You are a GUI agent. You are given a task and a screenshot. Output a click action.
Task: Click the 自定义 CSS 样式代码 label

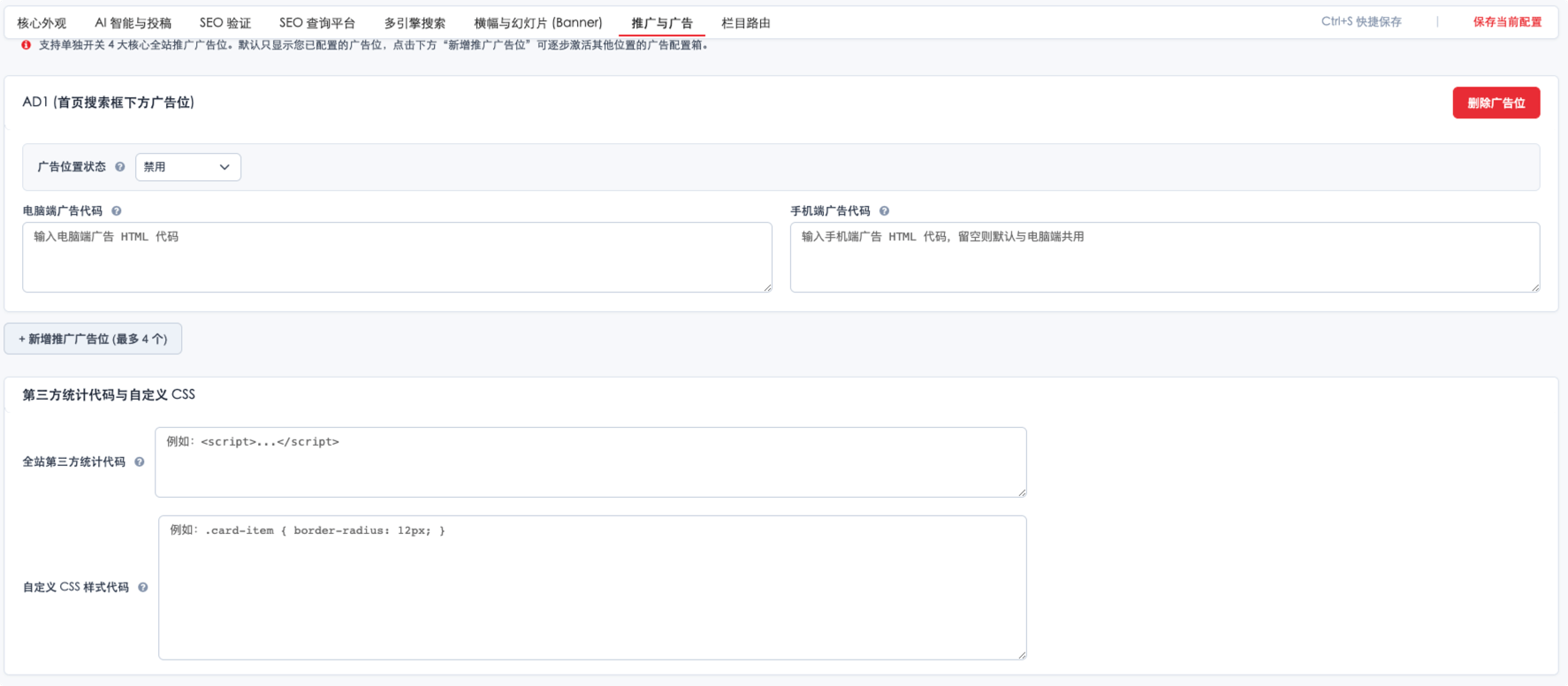(x=76, y=587)
